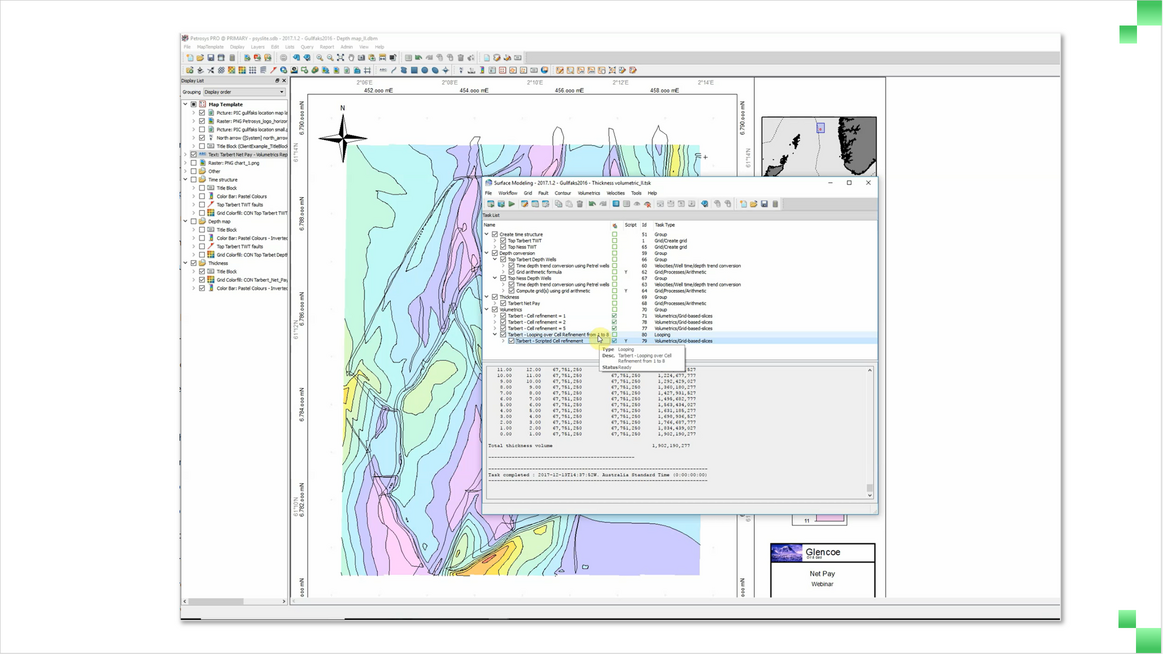1163x654 pixels.
Task: Uncheck the Tarbert - Cell refinement = 1 task
Action: pyautogui.click(x=502, y=316)
